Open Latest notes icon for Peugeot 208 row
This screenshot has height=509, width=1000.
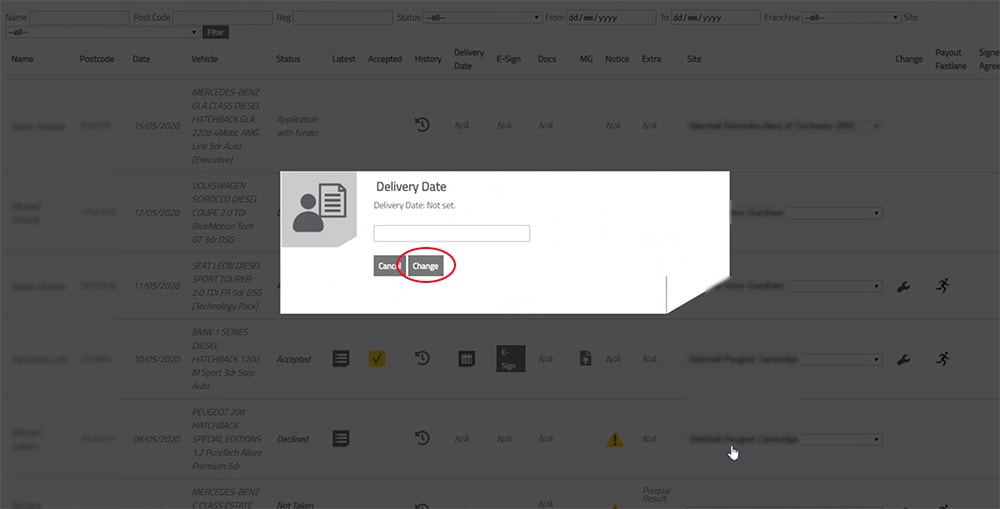[x=341, y=438]
